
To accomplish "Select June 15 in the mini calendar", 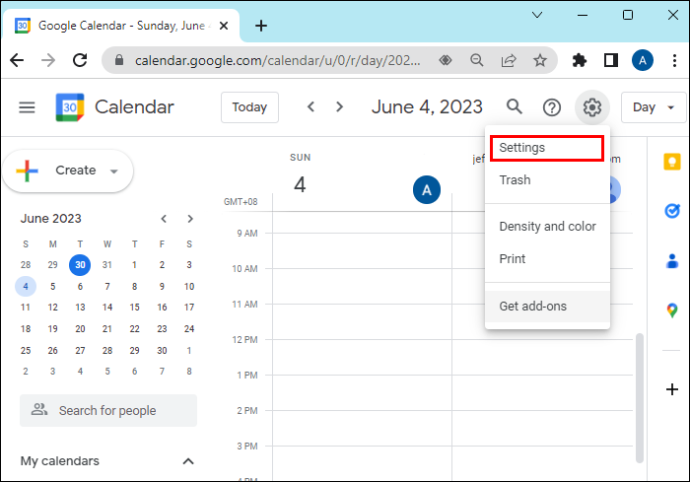I will coord(134,307).
